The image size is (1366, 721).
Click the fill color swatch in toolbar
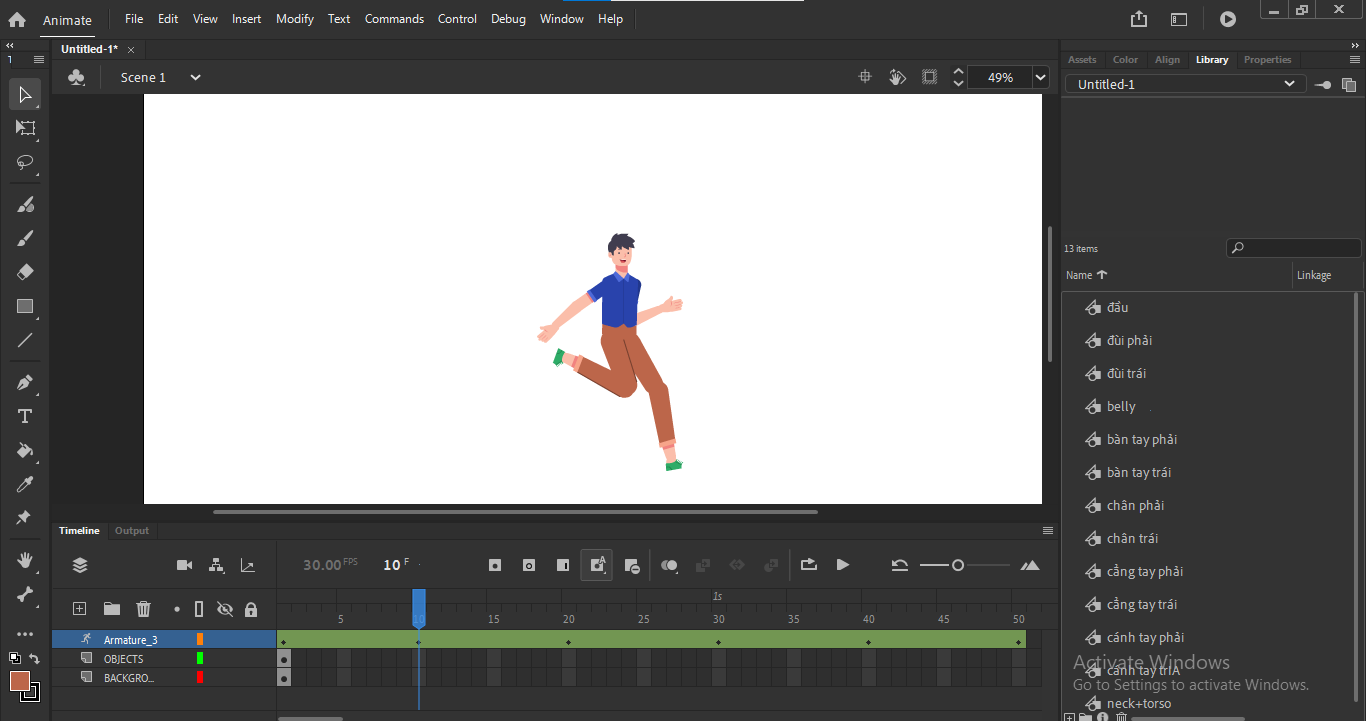20,681
